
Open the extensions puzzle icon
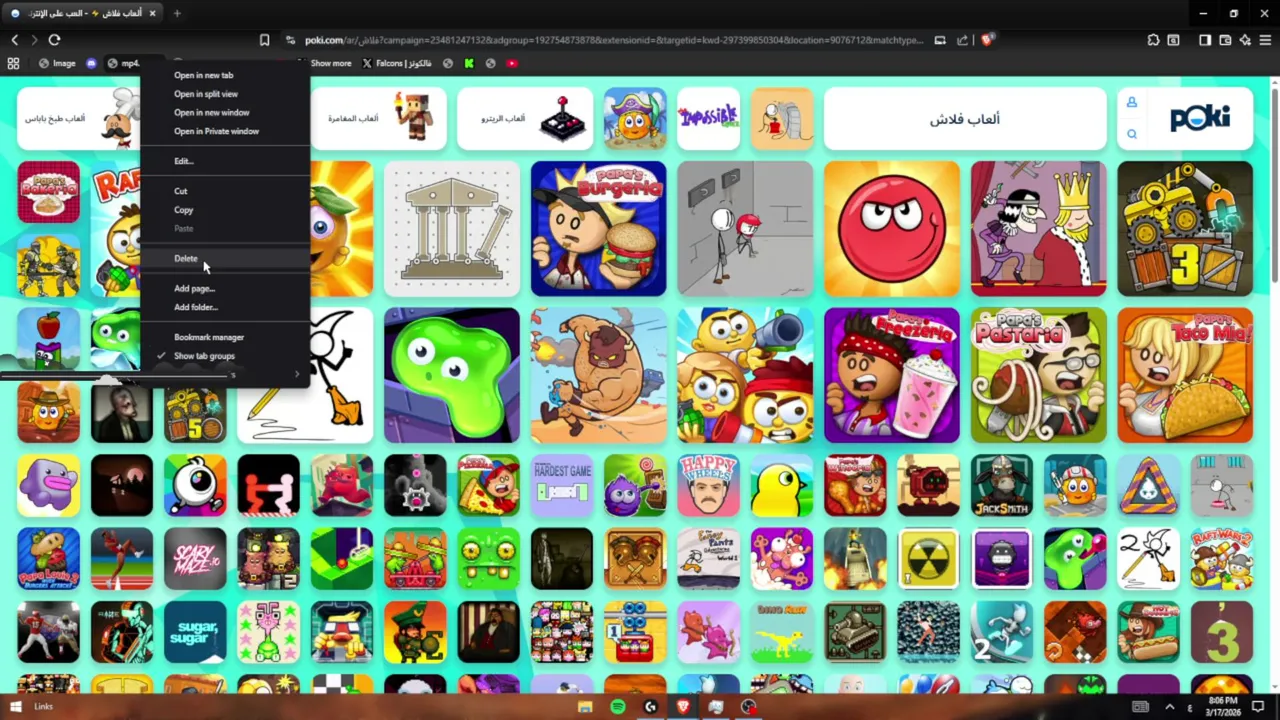[1154, 40]
